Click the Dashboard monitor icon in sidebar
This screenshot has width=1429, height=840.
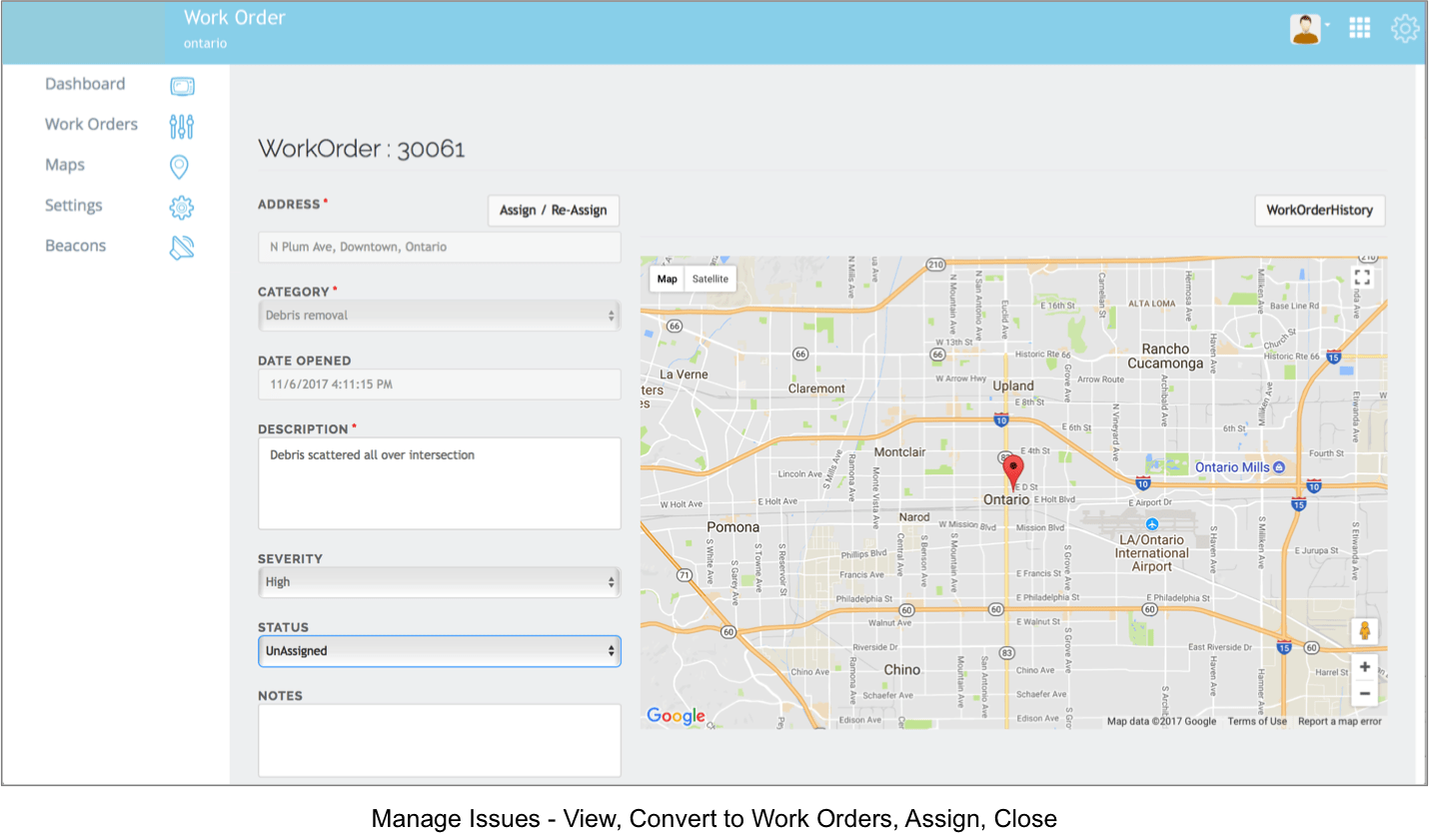[182, 87]
